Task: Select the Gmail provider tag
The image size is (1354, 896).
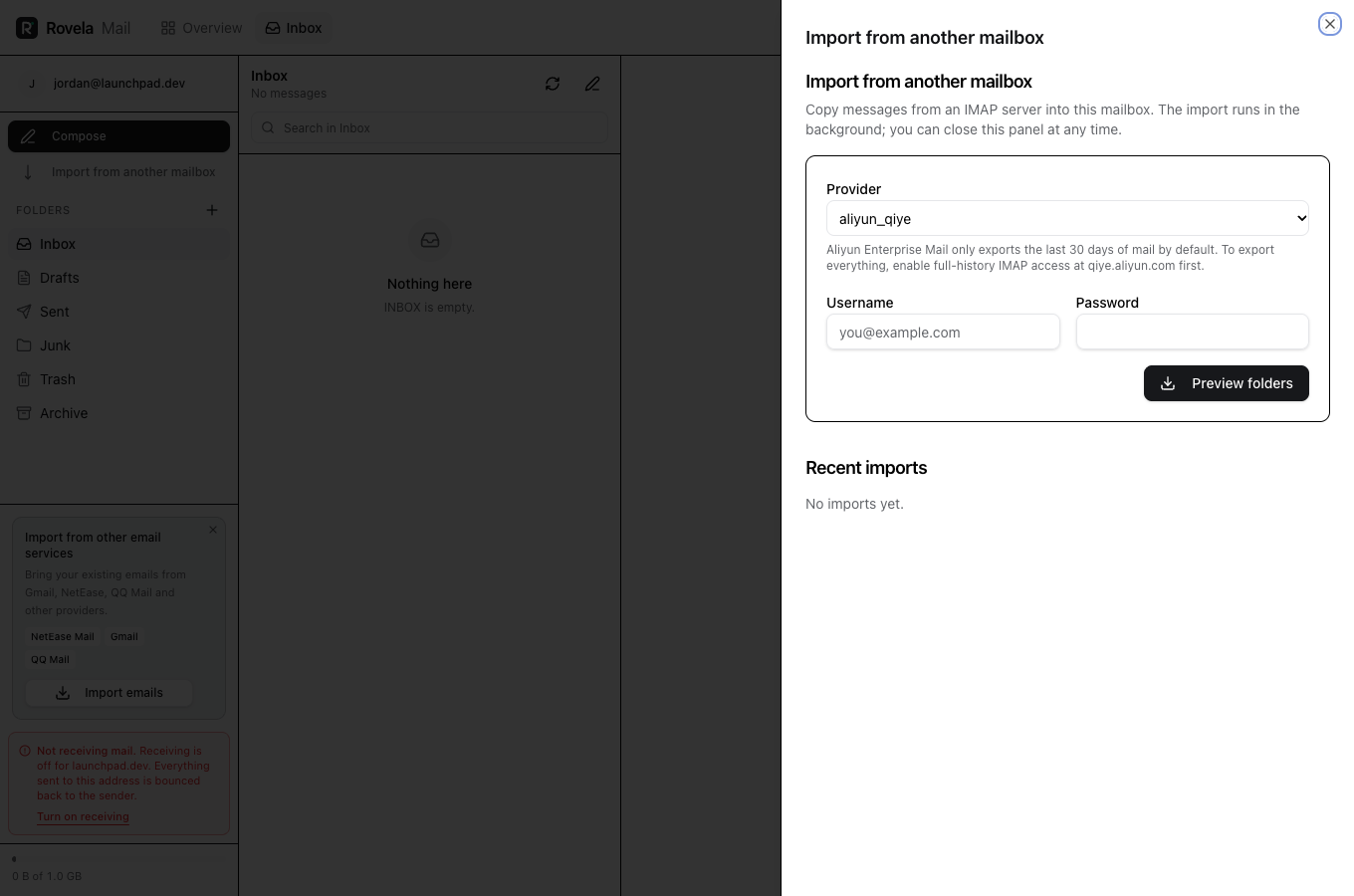Action: [x=124, y=636]
